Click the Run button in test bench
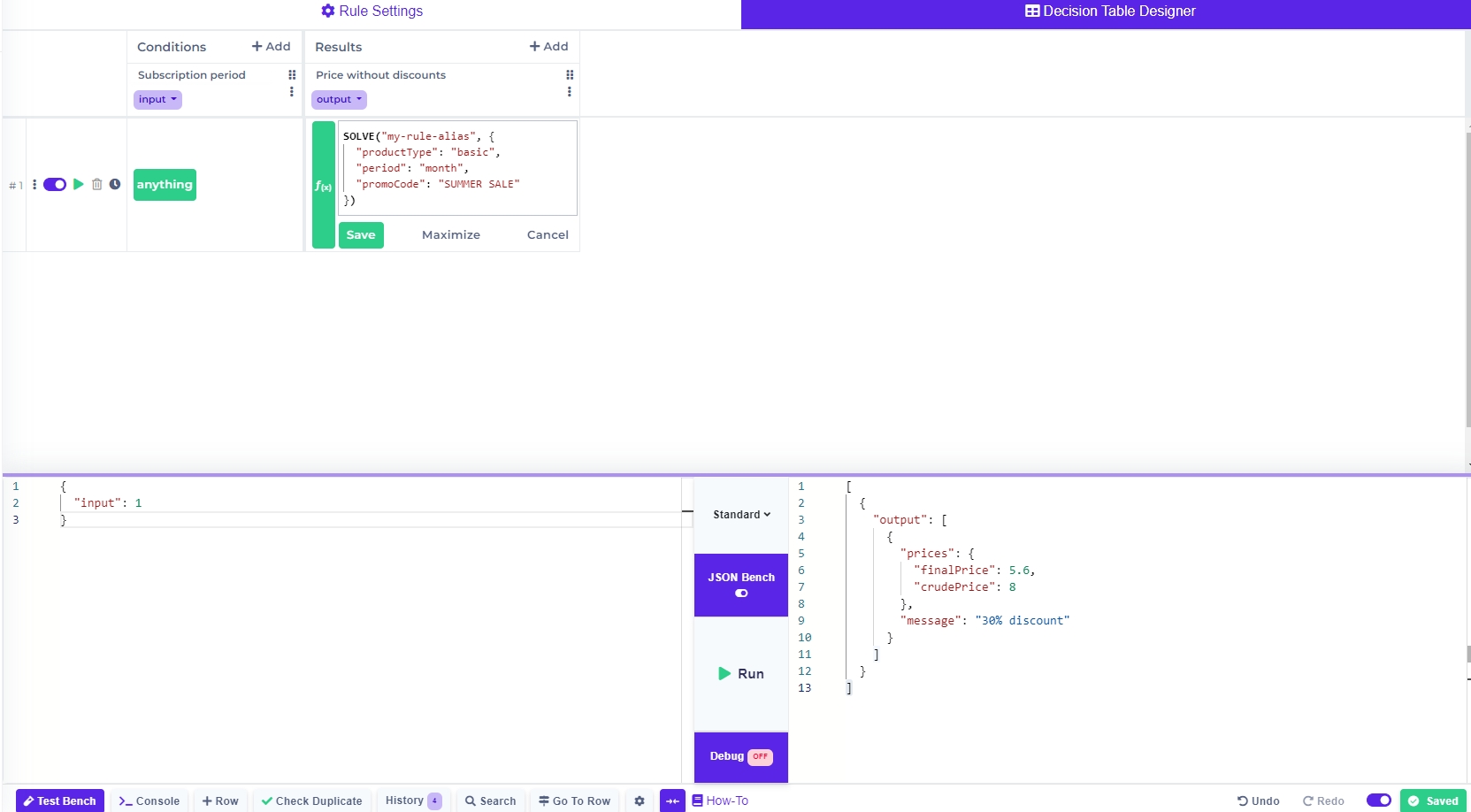This screenshot has height=812, width=1471. [741, 673]
